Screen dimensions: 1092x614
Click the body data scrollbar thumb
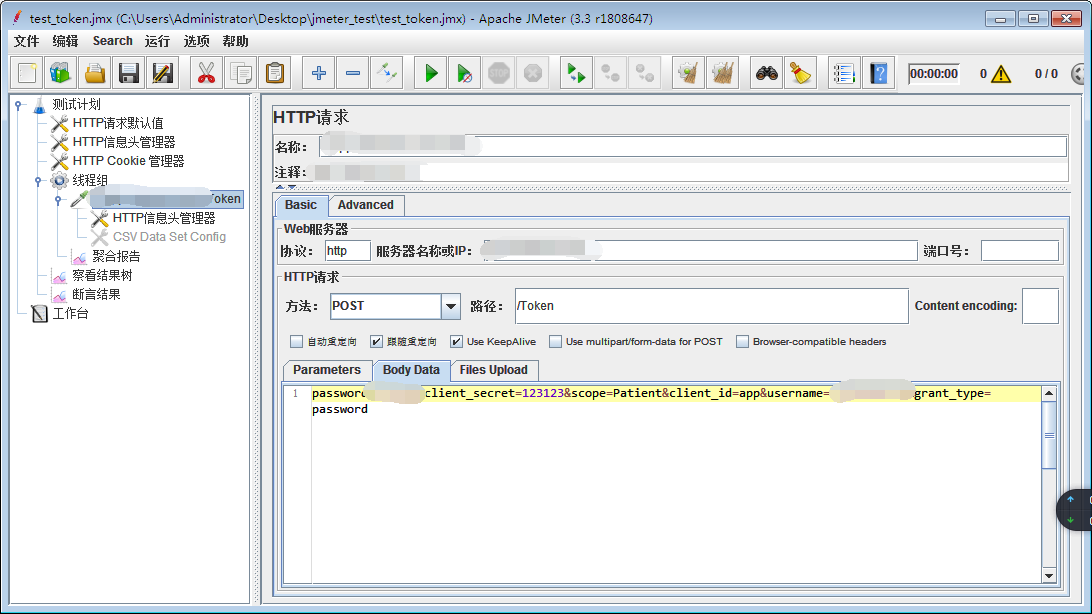1049,435
